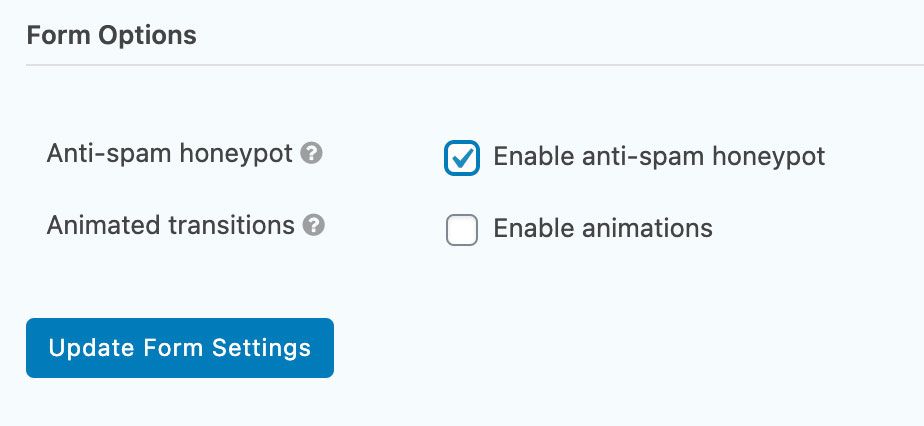Screen dimensions: 924x426
Task: Open the Animated transitions help tooltip icon
Action: coord(314,225)
